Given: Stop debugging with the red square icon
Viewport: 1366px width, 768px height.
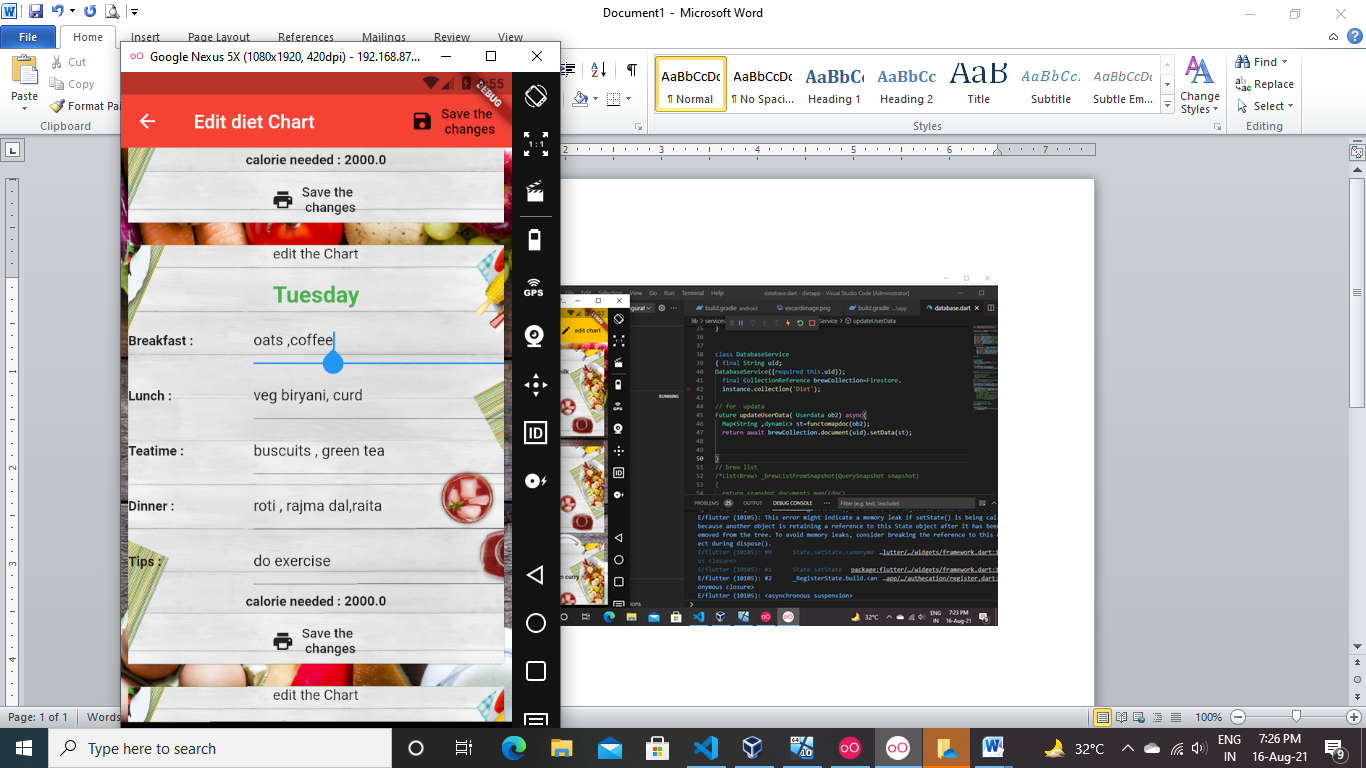Looking at the screenshot, I should [x=812, y=323].
